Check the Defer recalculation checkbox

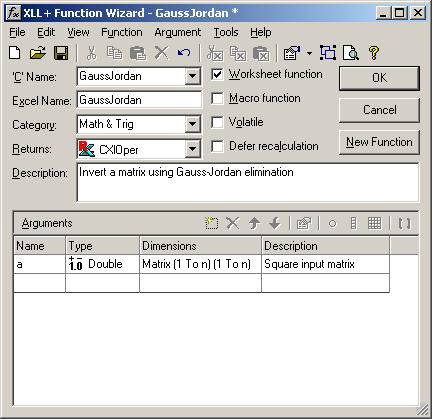point(217,146)
